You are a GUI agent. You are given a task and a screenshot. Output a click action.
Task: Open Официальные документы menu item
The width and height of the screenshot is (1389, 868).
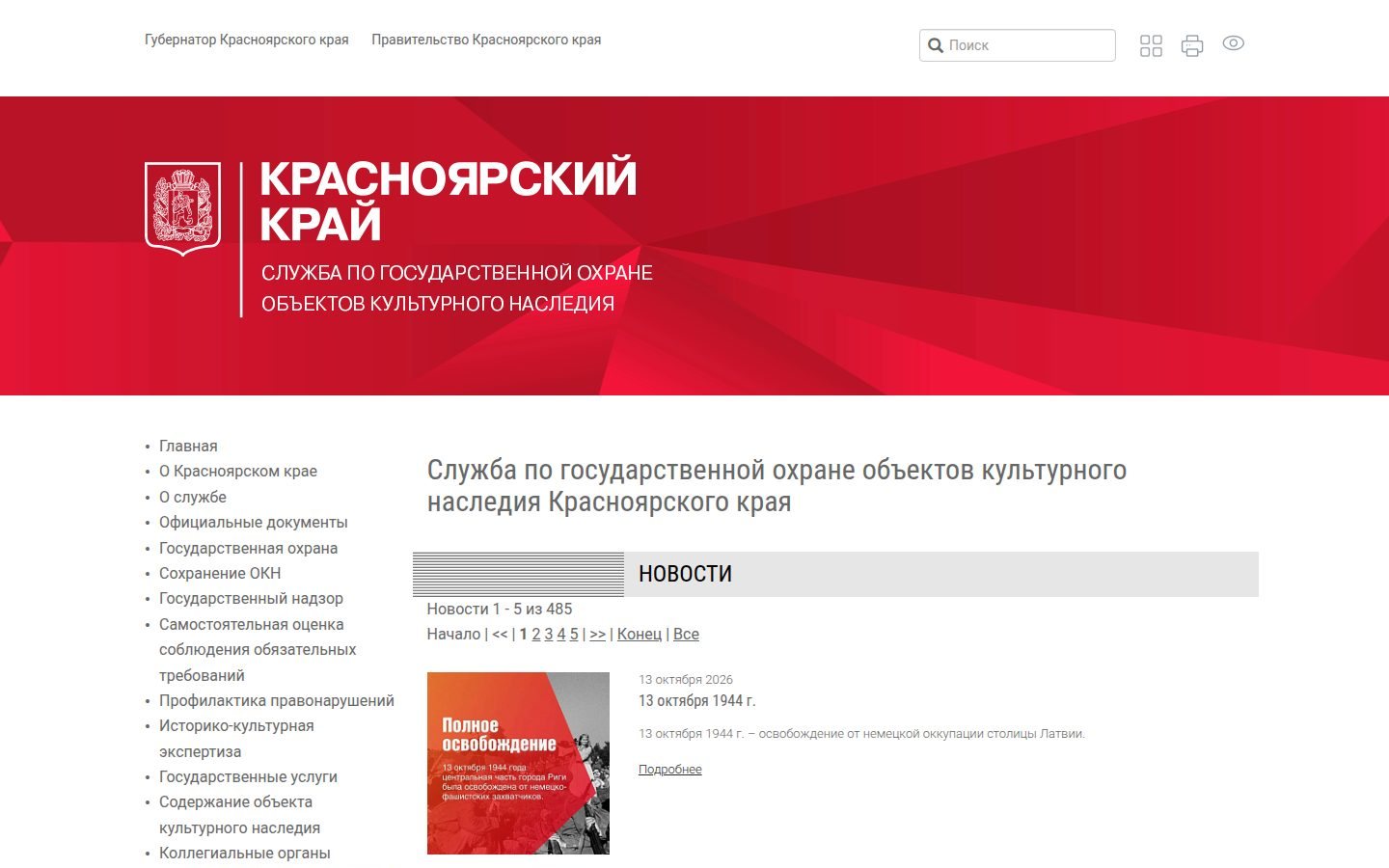coord(254,522)
